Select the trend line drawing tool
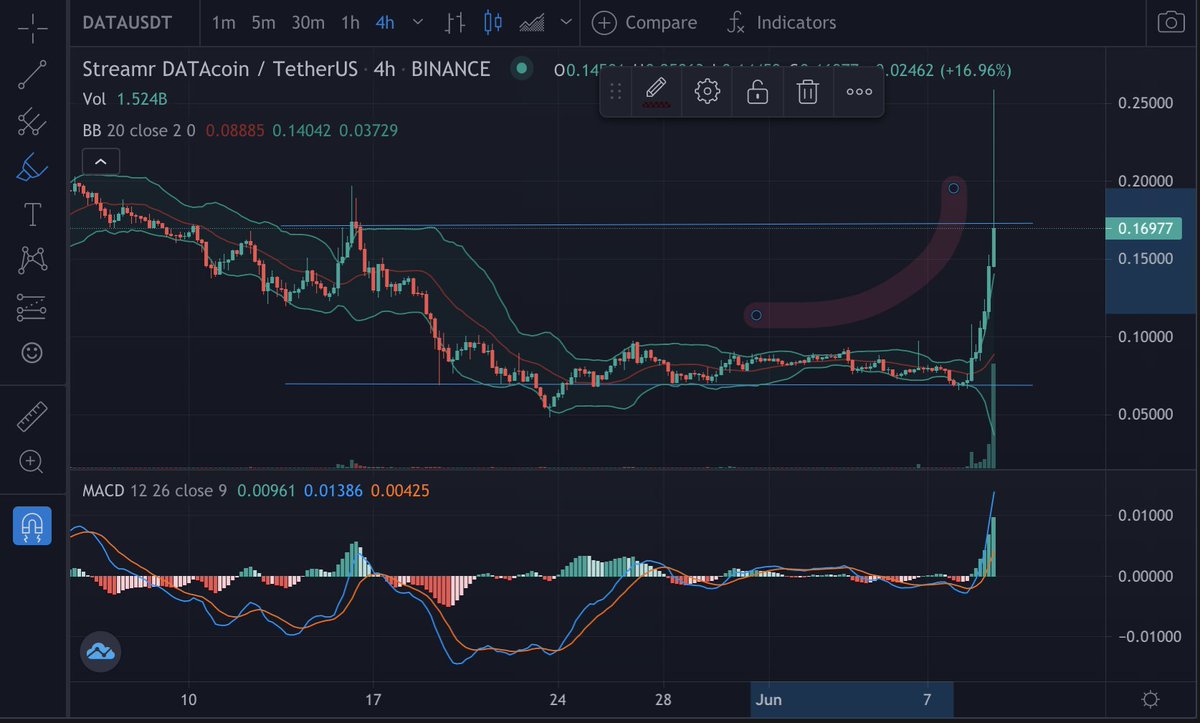 (32, 76)
